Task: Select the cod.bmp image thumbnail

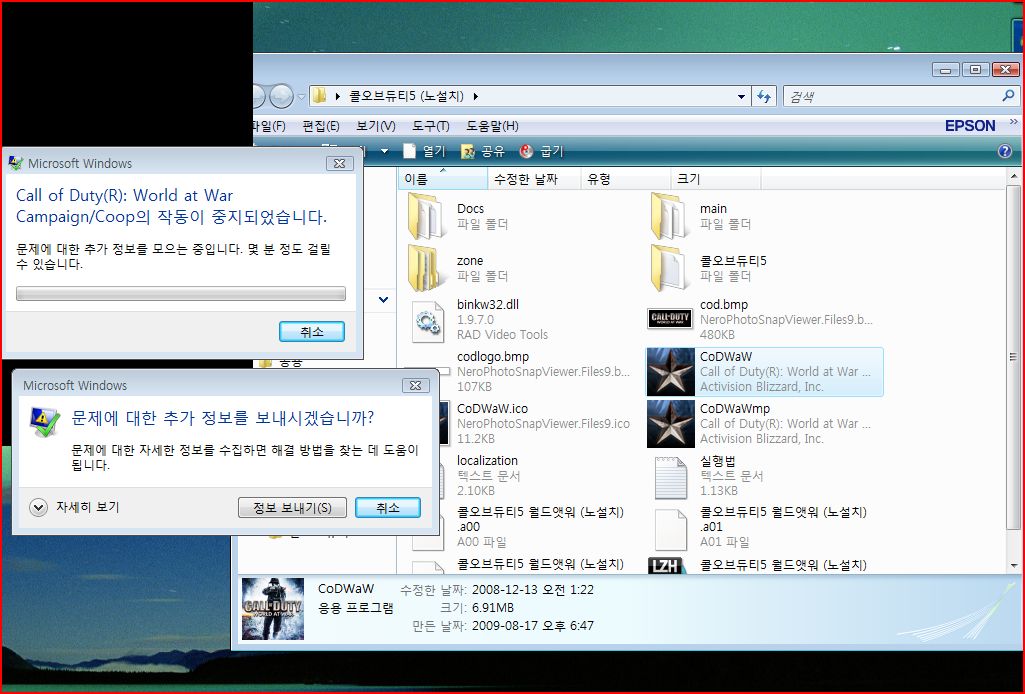Action: click(x=670, y=319)
